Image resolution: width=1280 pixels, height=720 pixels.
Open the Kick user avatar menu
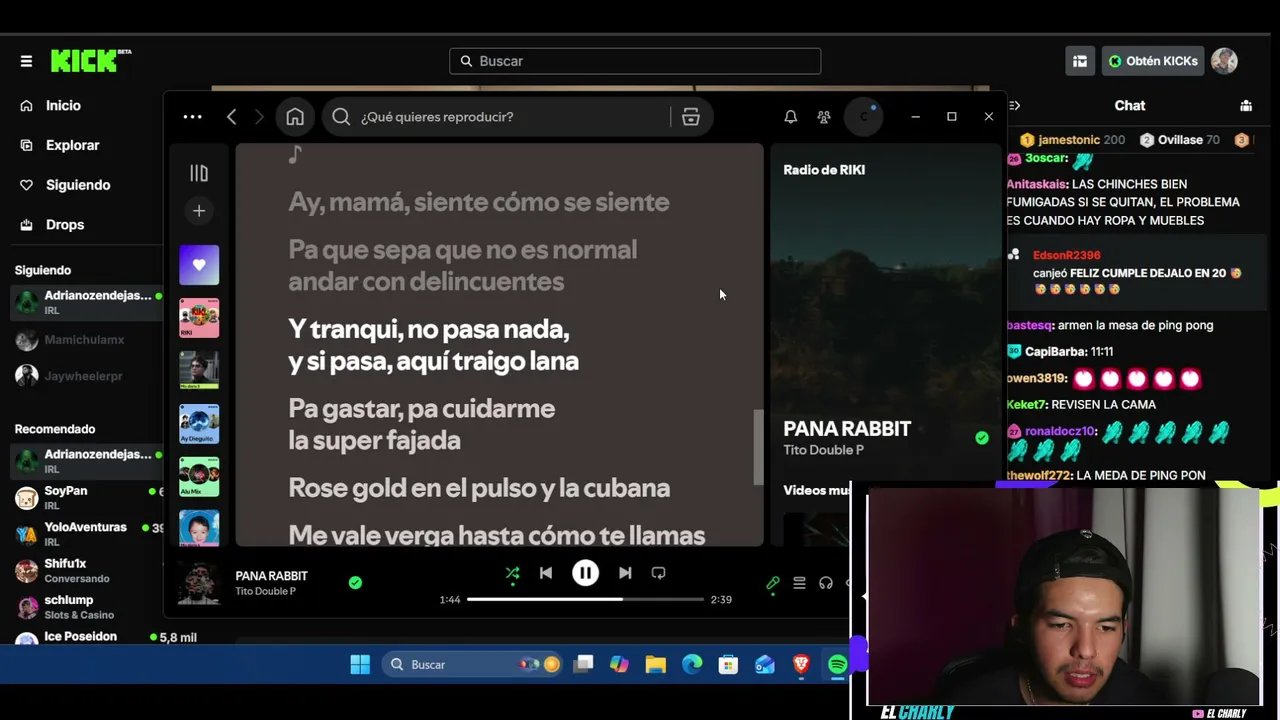tap(1224, 61)
